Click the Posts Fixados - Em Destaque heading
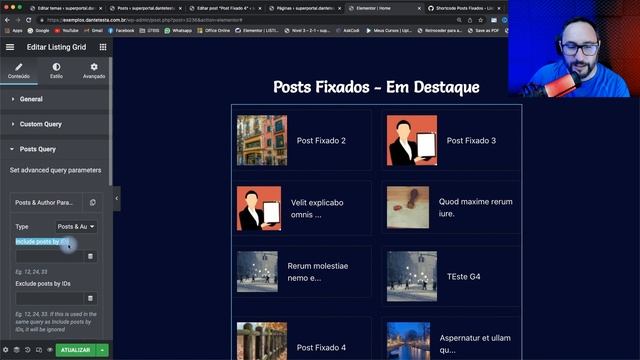 [376, 87]
